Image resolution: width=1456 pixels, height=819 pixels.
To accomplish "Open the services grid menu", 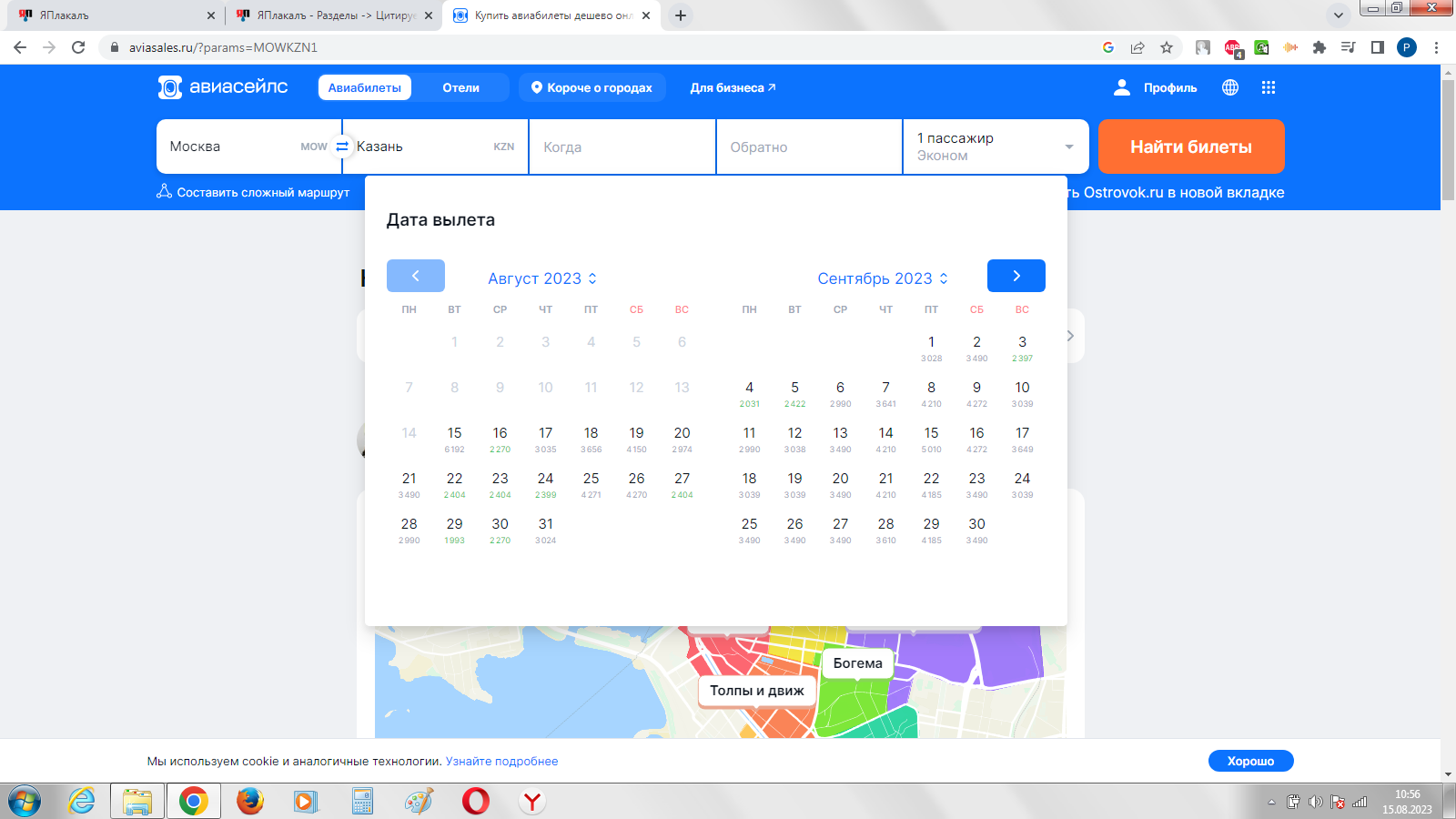I will click(x=1269, y=87).
